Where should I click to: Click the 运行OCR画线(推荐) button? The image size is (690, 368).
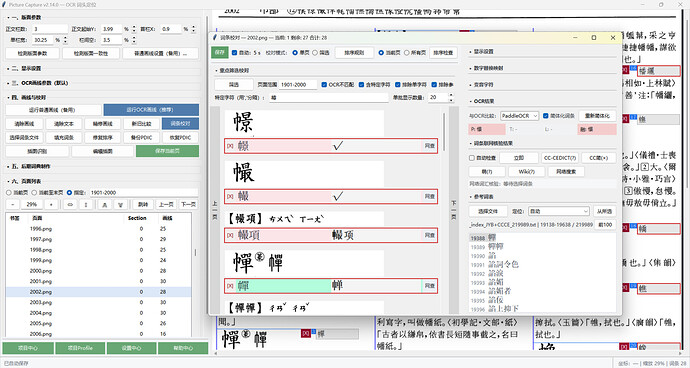point(151,110)
